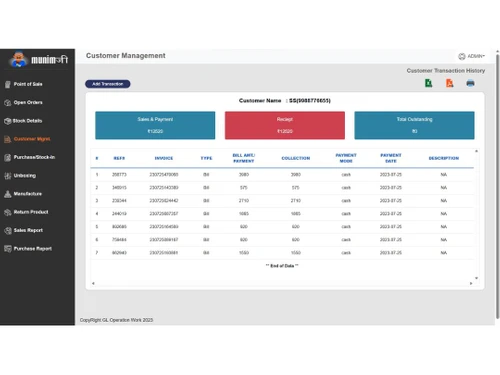Click the DESCRIPTION column header
The height and width of the screenshot is (375, 500).
pyautogui.click(x=444, y=158)
